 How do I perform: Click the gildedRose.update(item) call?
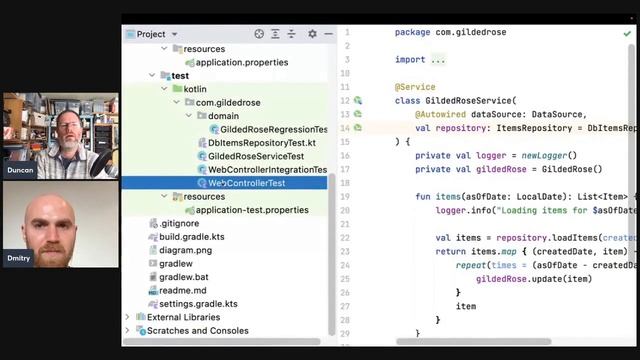(534, 279)
